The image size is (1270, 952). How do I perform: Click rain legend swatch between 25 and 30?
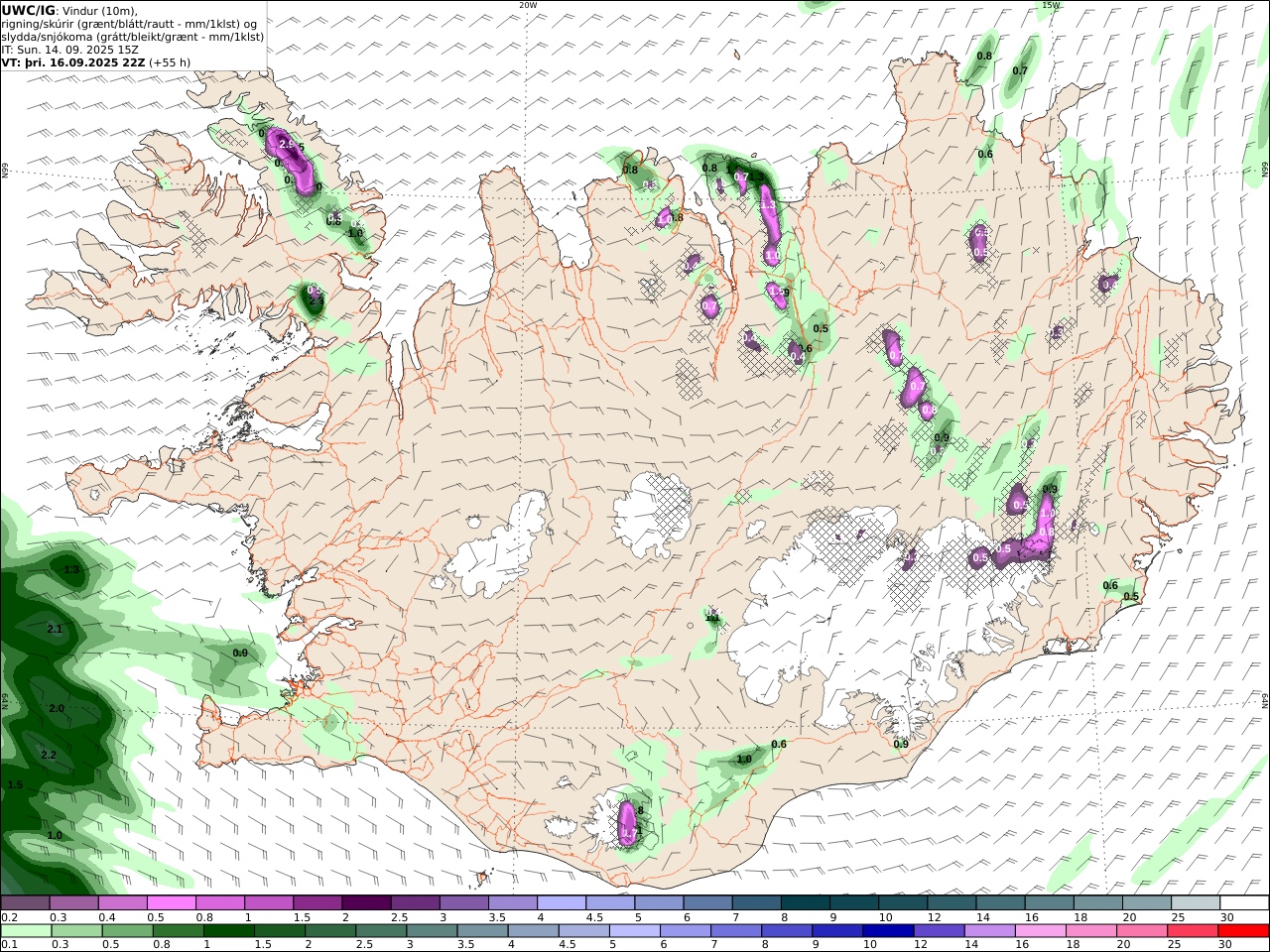click(1194, 930)
